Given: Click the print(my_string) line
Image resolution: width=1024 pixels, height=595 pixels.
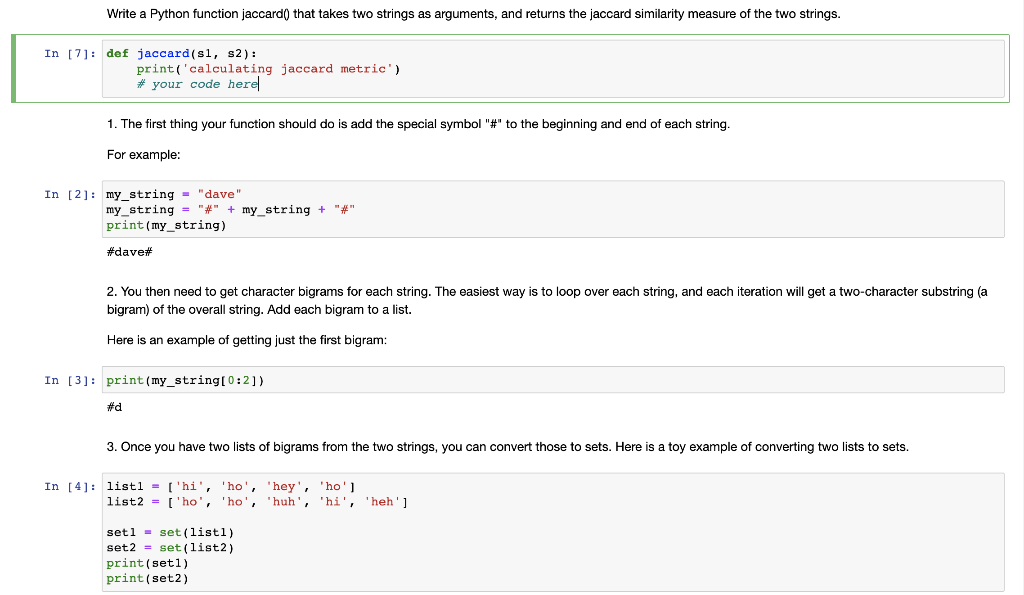Looking at the screenshot, I should [167, 225].
